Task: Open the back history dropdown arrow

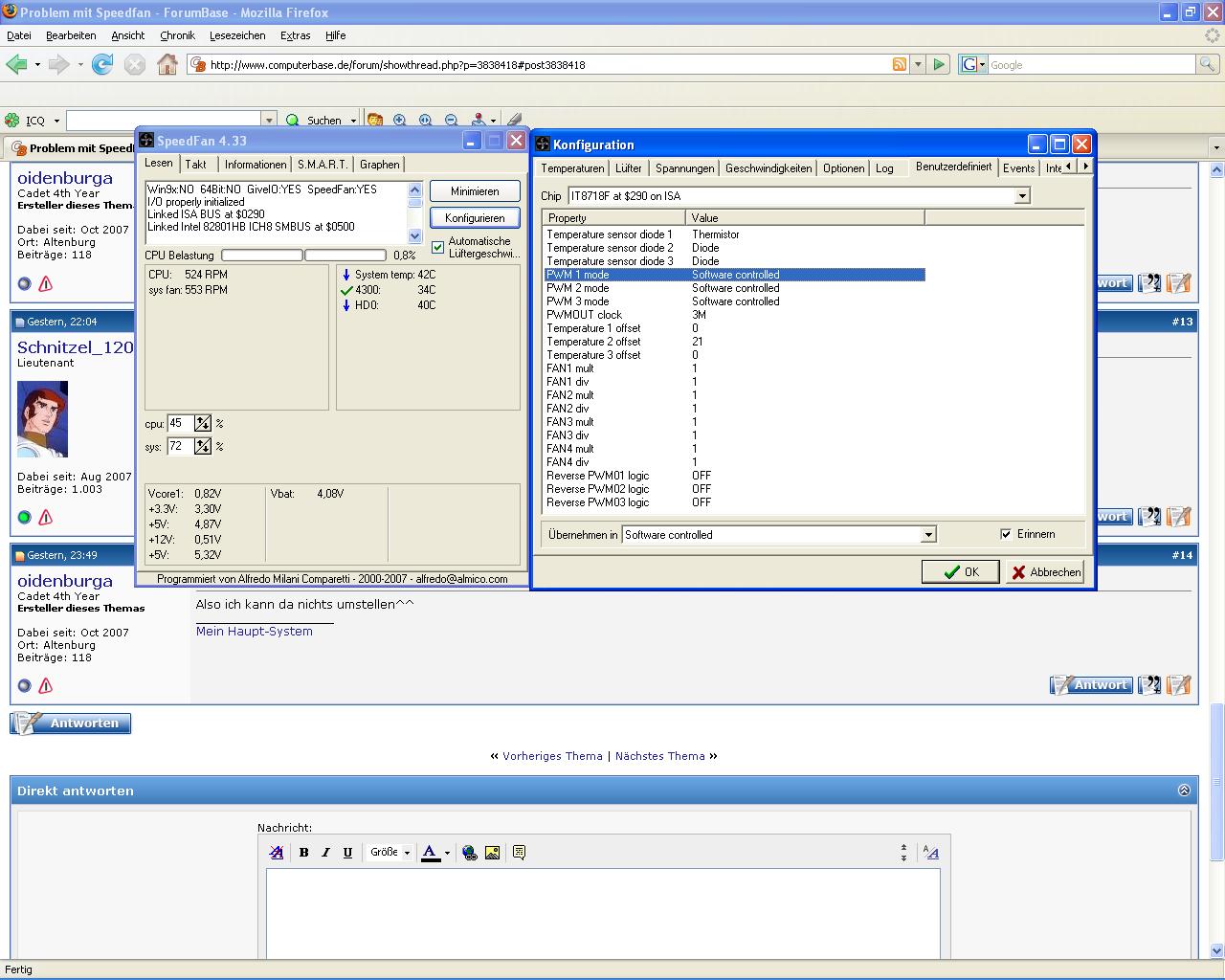Action: 37,64
